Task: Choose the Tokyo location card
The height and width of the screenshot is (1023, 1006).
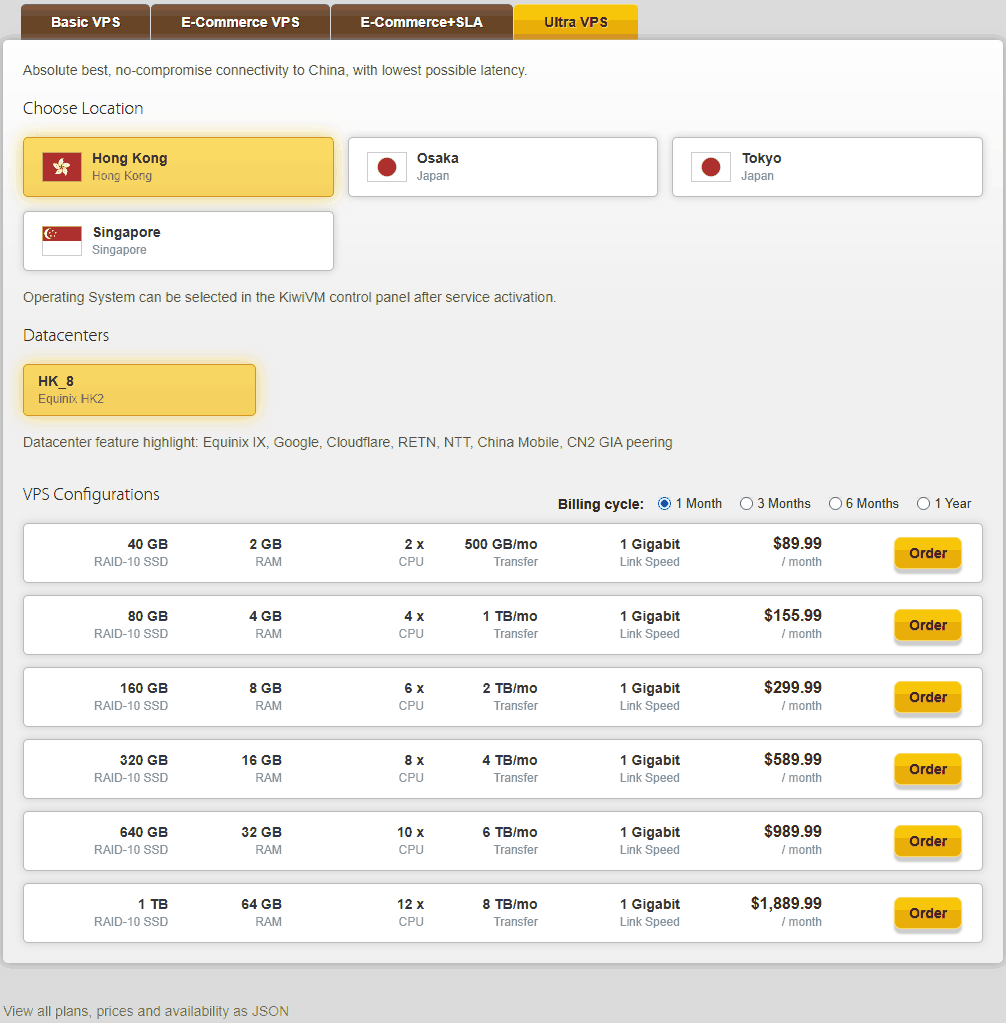Action: click(827, 167)
